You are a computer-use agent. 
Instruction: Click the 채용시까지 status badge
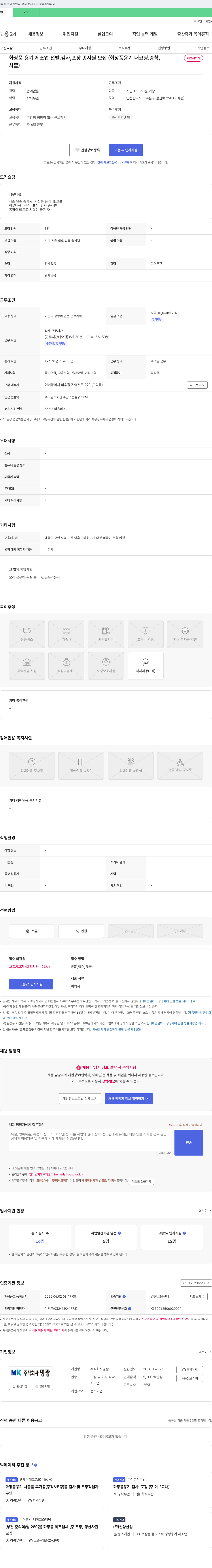(x=194, y=59)
